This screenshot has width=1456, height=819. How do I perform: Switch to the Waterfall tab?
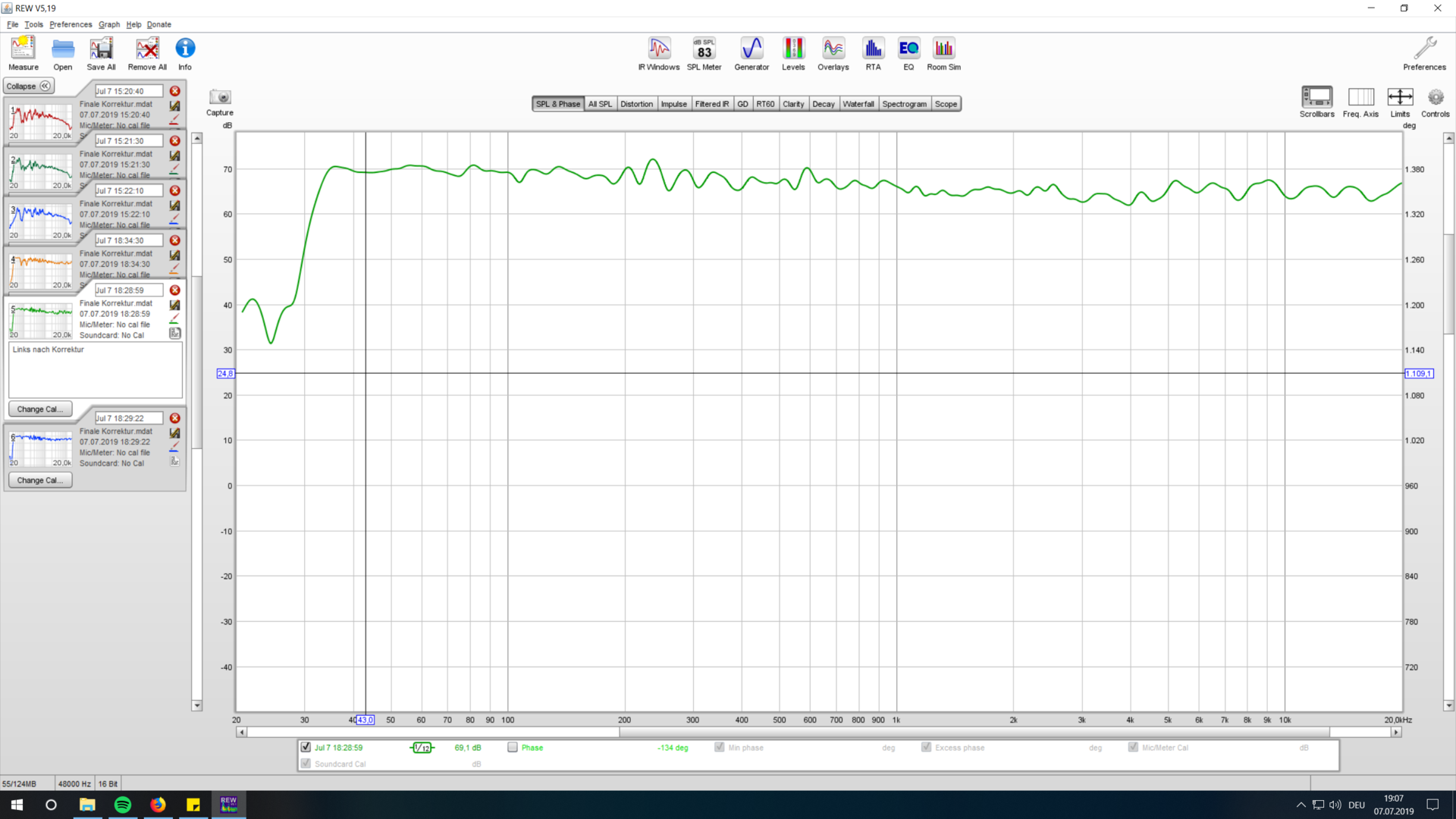[x=858, y=104]
